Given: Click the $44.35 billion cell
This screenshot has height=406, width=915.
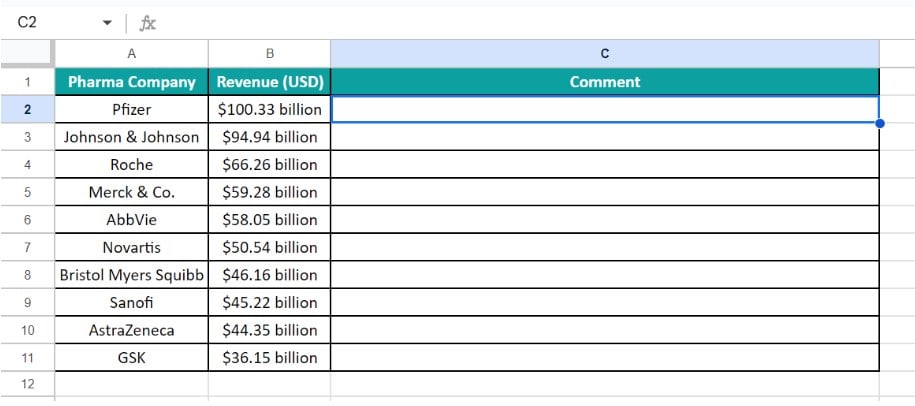Looking at the screenshot, I should click(270, 330).
